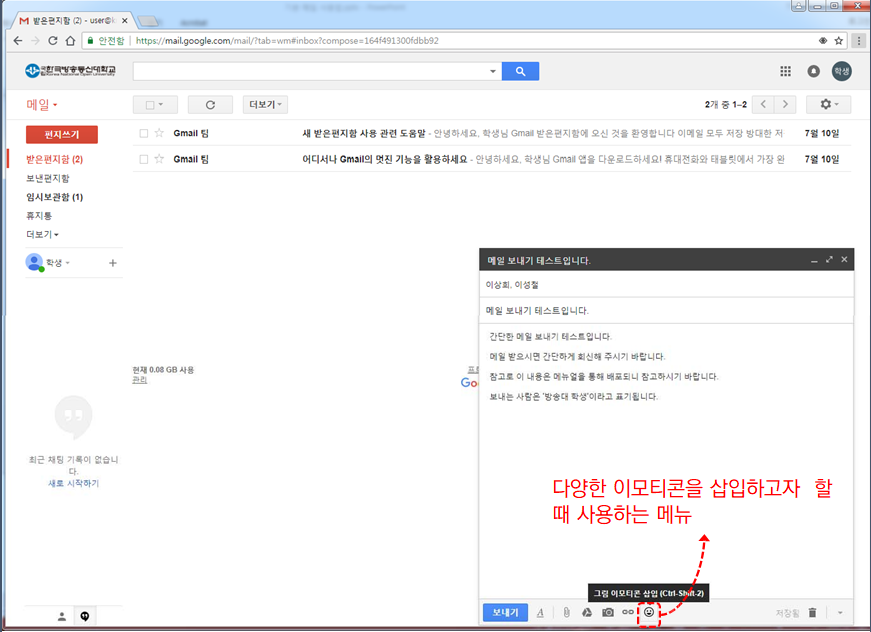
Task: Open the 새 받은편지함 사용 관련 도움말 email
Action: click(x=492, y=133)
